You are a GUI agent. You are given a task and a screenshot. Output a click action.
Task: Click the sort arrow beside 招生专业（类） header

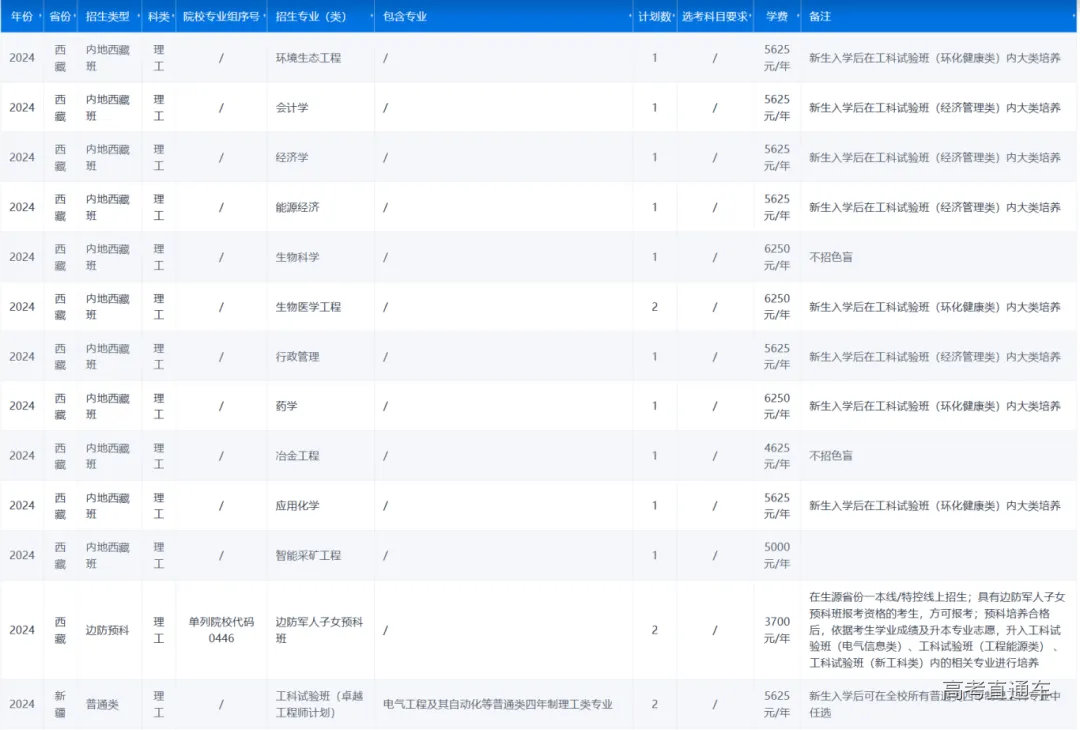[x=370, y=17]
